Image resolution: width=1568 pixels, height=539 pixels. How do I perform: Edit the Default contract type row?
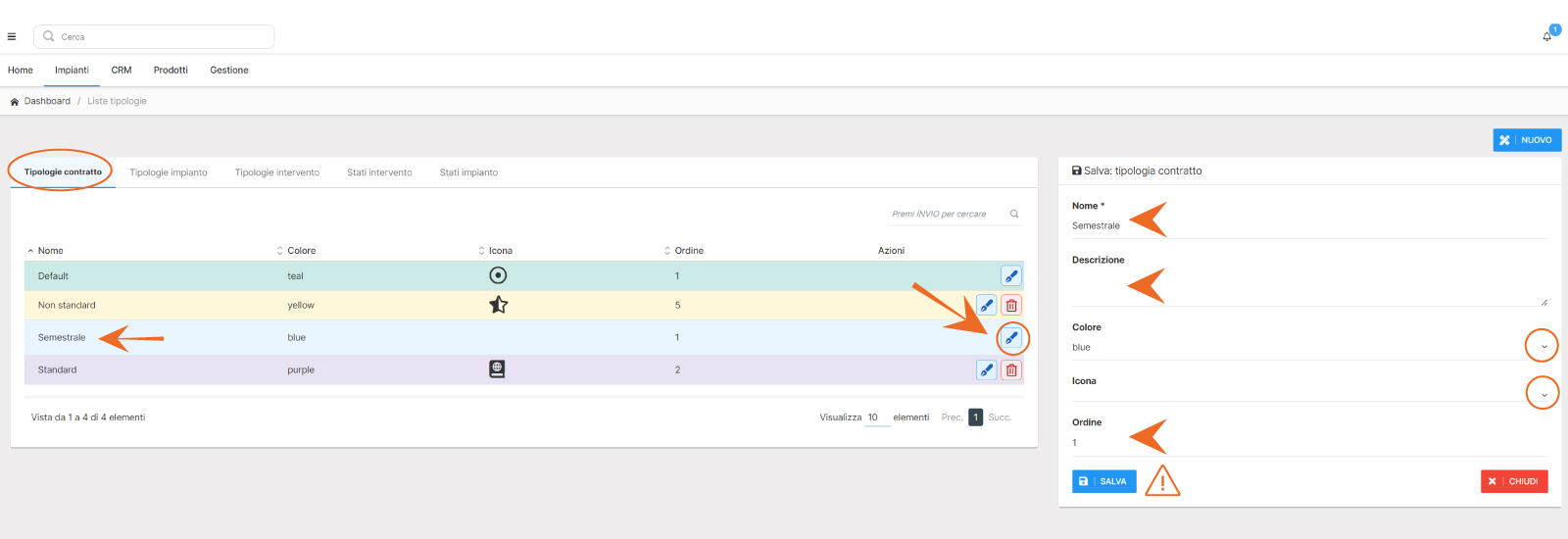(x=1011, y=276)
